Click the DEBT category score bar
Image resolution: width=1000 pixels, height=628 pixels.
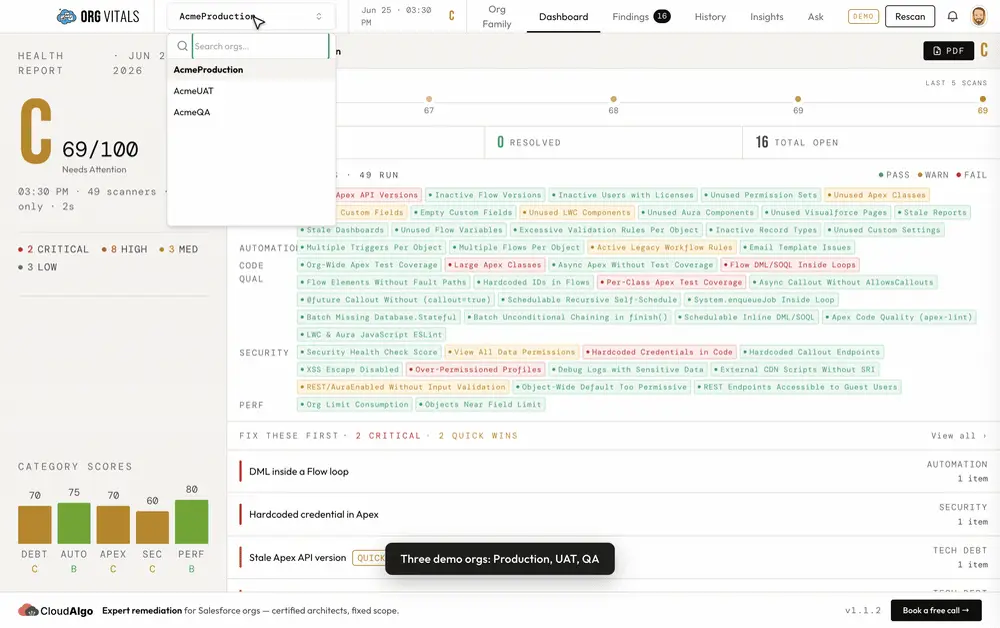click(x=34, y=525)
